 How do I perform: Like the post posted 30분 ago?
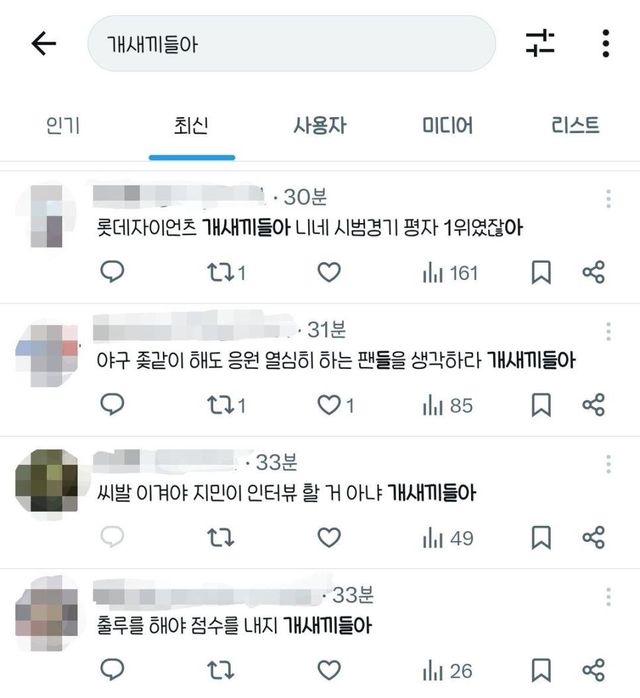(x=329, y=272)
